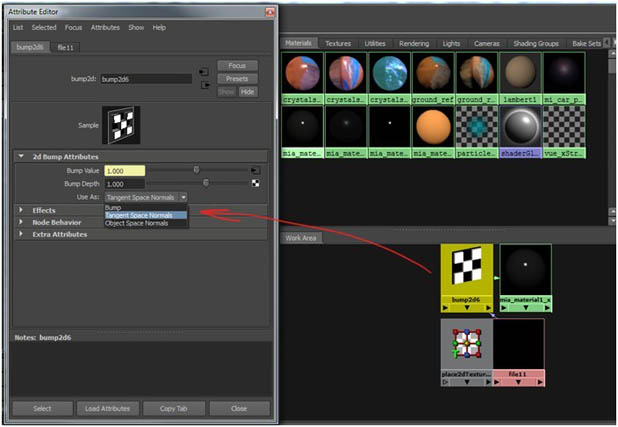Switch to the Utilities tab

(x=375, y=43)
